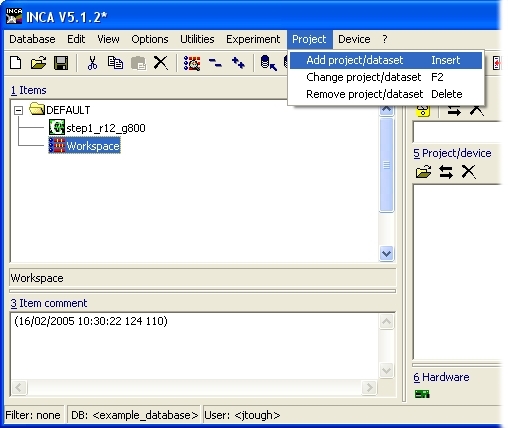This screenshot has width=508, height=428.
Task: Open the ? help menu
Action: point(385,39)
